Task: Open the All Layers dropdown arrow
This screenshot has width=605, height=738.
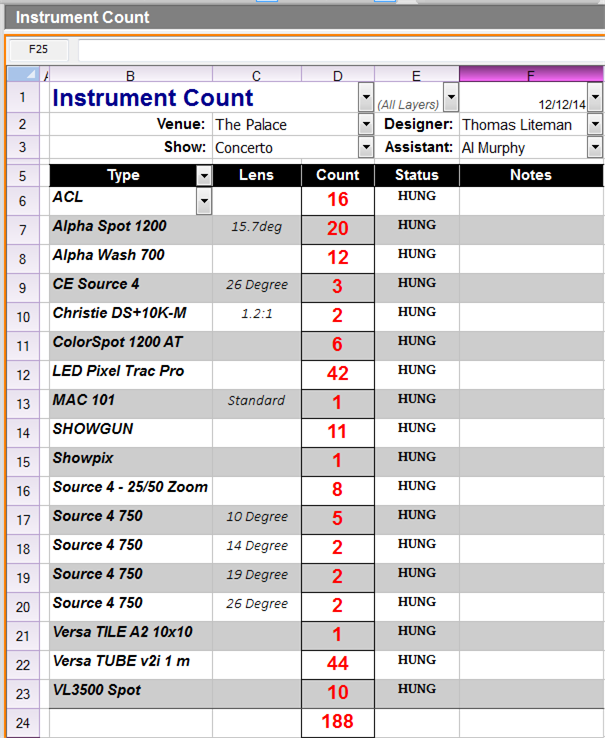Action: [450, 98]
